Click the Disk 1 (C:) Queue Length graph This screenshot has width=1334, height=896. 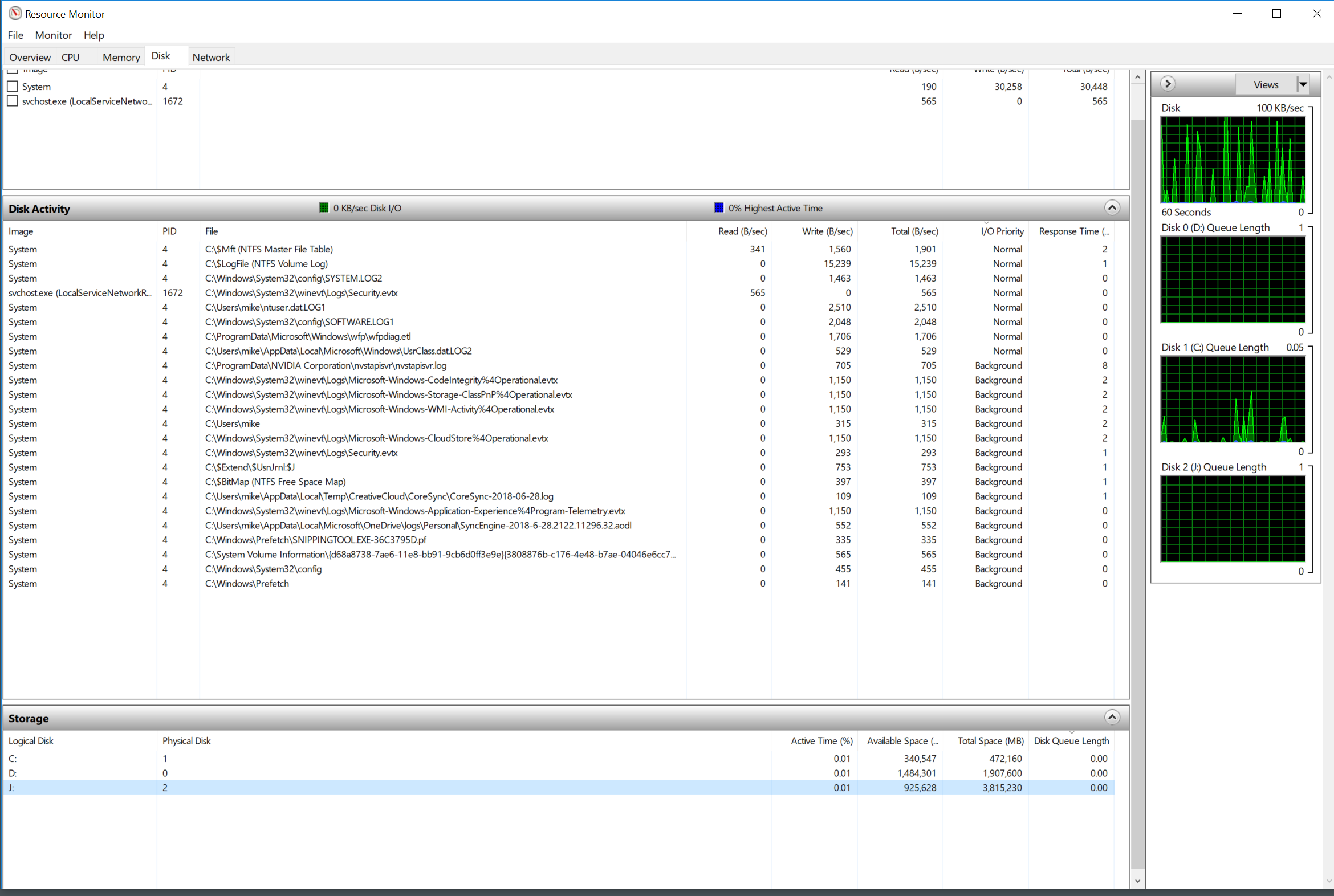pyautogui.click(x=1233, y=400)
